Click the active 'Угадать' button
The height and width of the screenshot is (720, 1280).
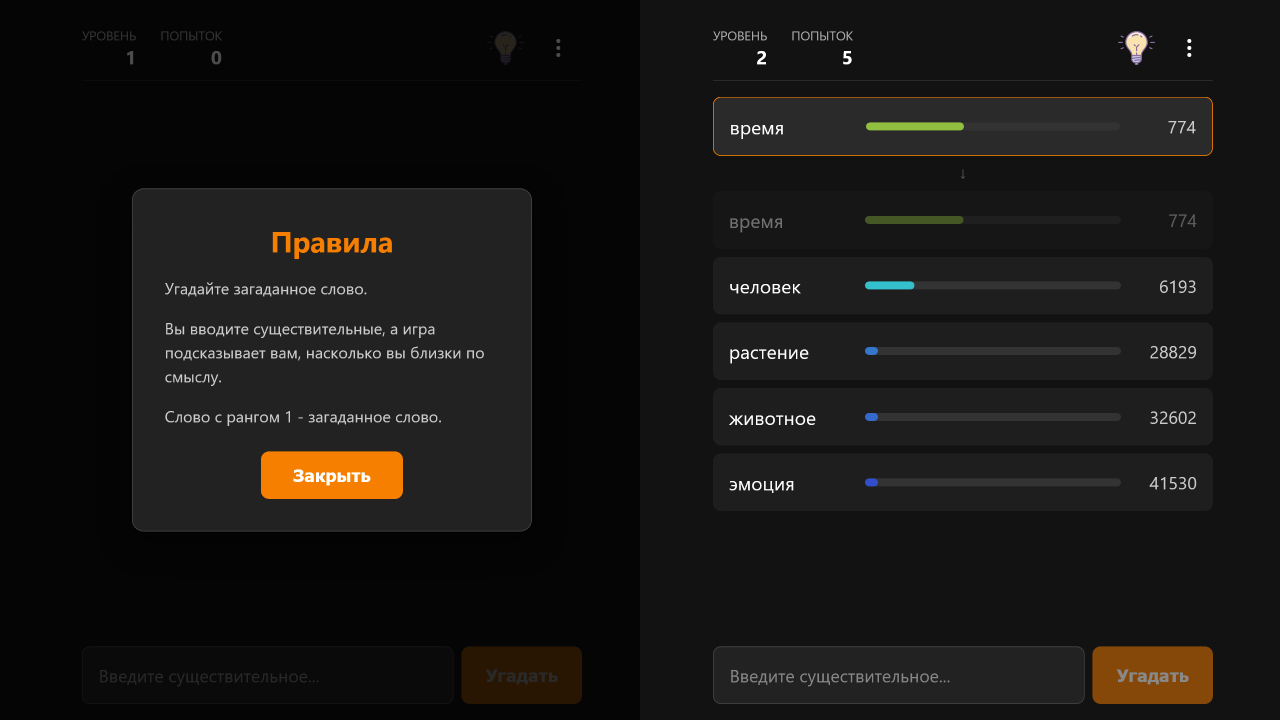click(1152, 675)
